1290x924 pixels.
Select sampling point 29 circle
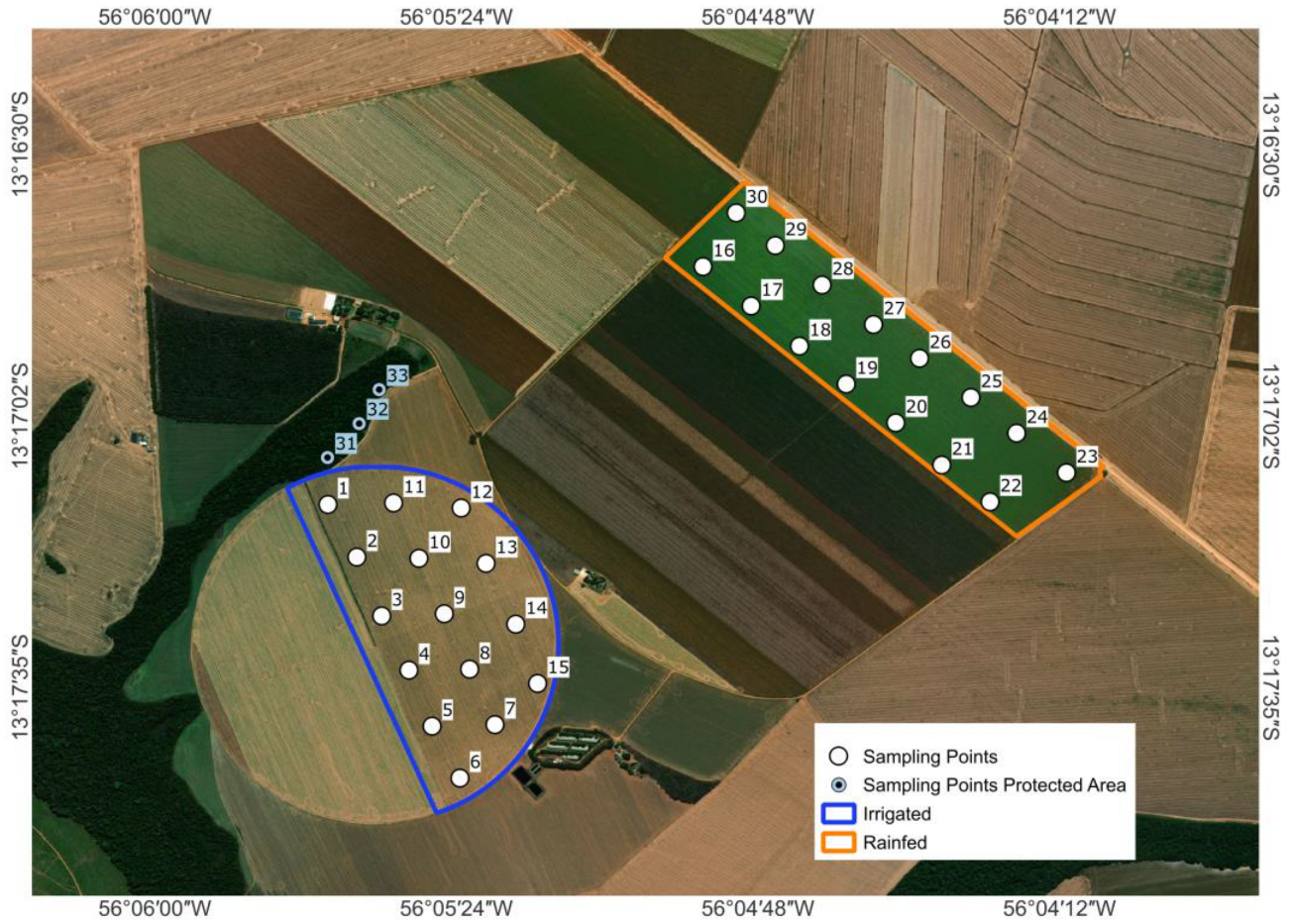775,246
